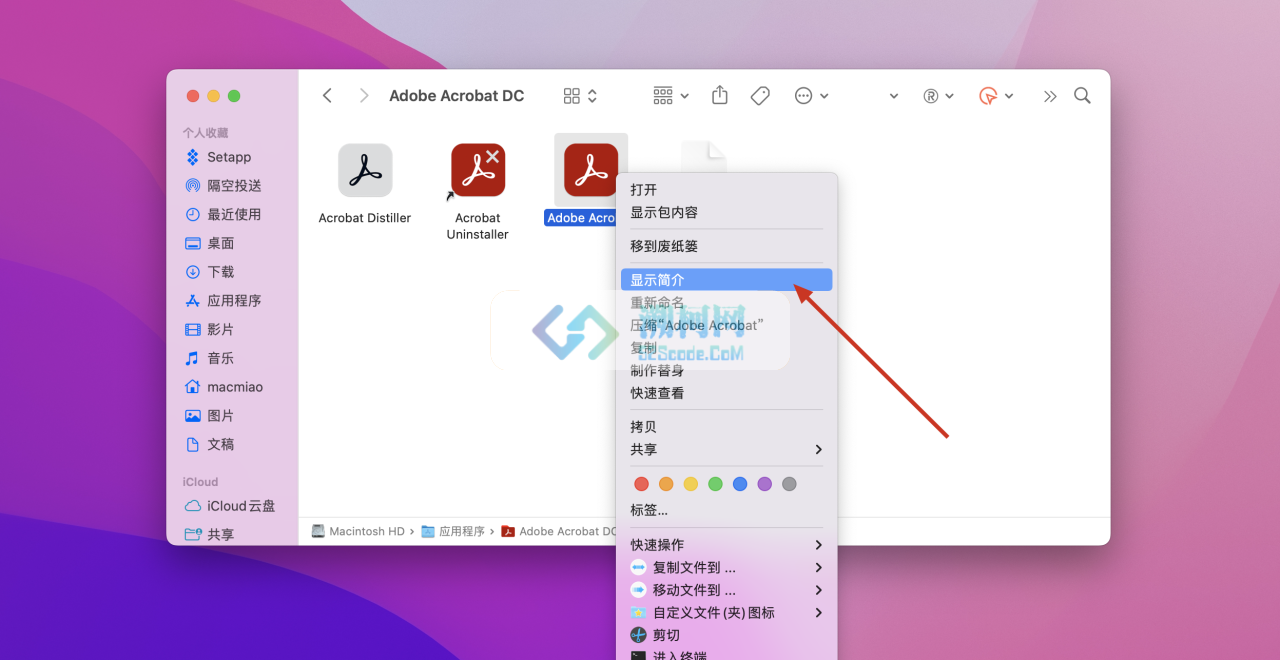Screen dimensions: 1280x660
Task: Show the toolbar overflow double-chevron
Action: (1049, 96)
